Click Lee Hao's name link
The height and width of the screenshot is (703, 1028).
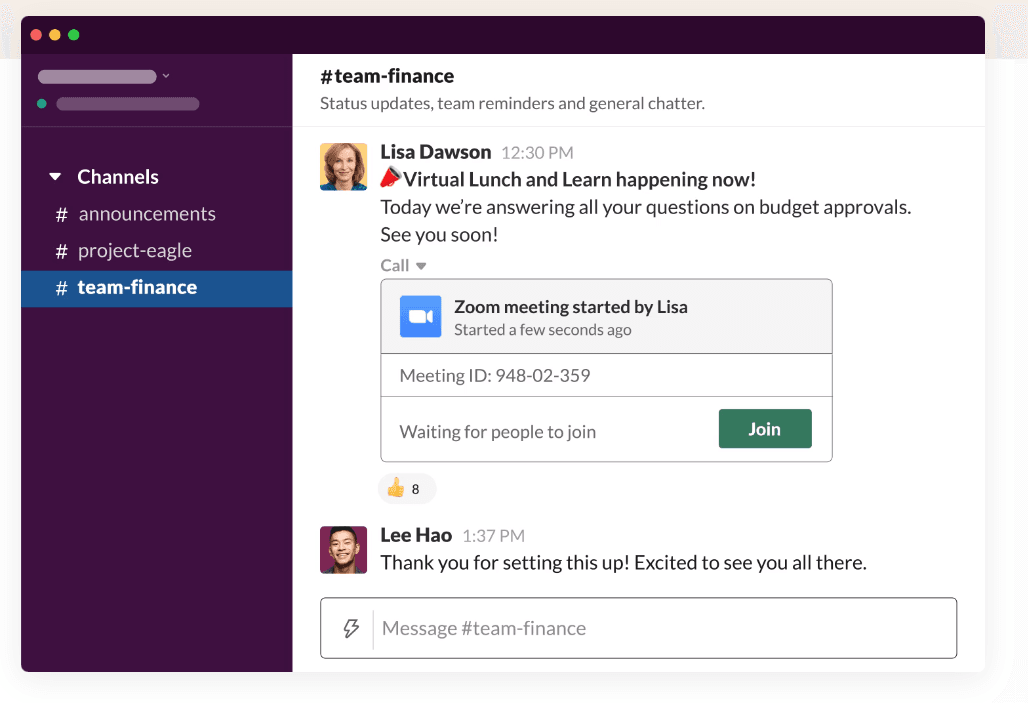pyautogui.click(x=416, y=535)
